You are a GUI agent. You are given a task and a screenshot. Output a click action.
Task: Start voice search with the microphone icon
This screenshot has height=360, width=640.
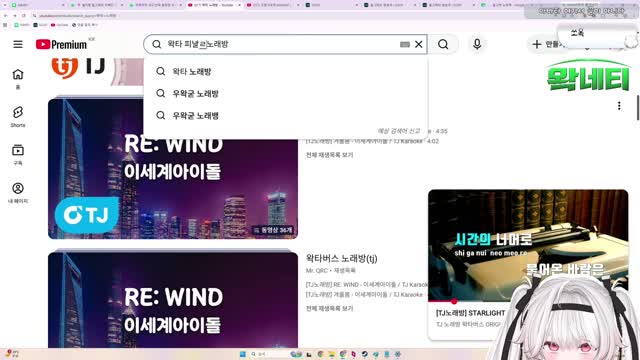tap(477, 44)
